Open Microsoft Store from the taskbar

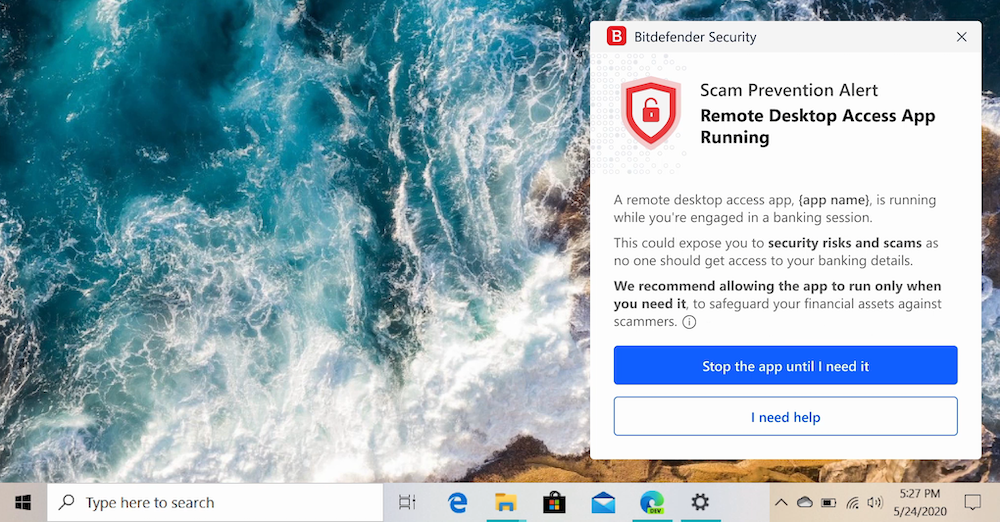pyautogui.click(x=554, y=502)
